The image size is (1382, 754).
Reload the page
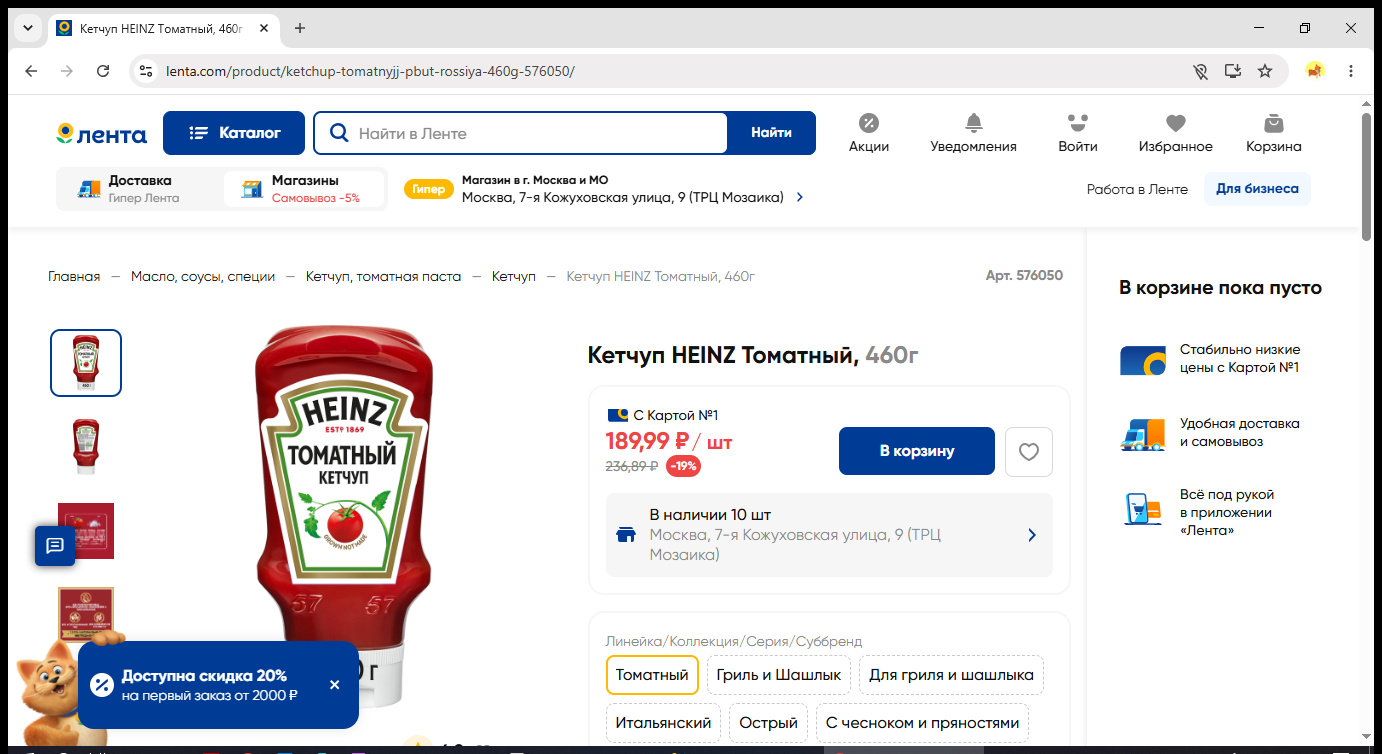click(103, 71)
